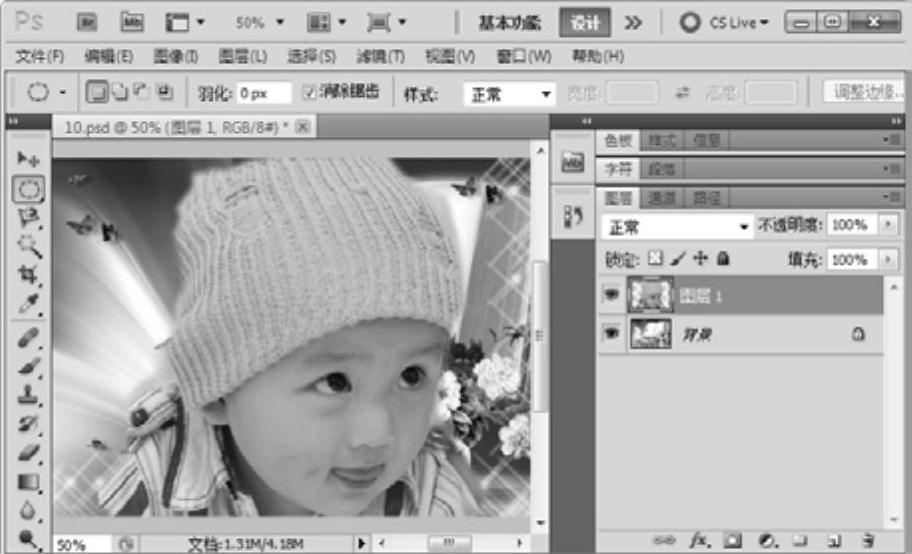This screenshot has height=554, width=912.
Task: Toggle the 消除锯齿 anti-alias checkbox
Action: pyautogui.click(x=309, y=92)
